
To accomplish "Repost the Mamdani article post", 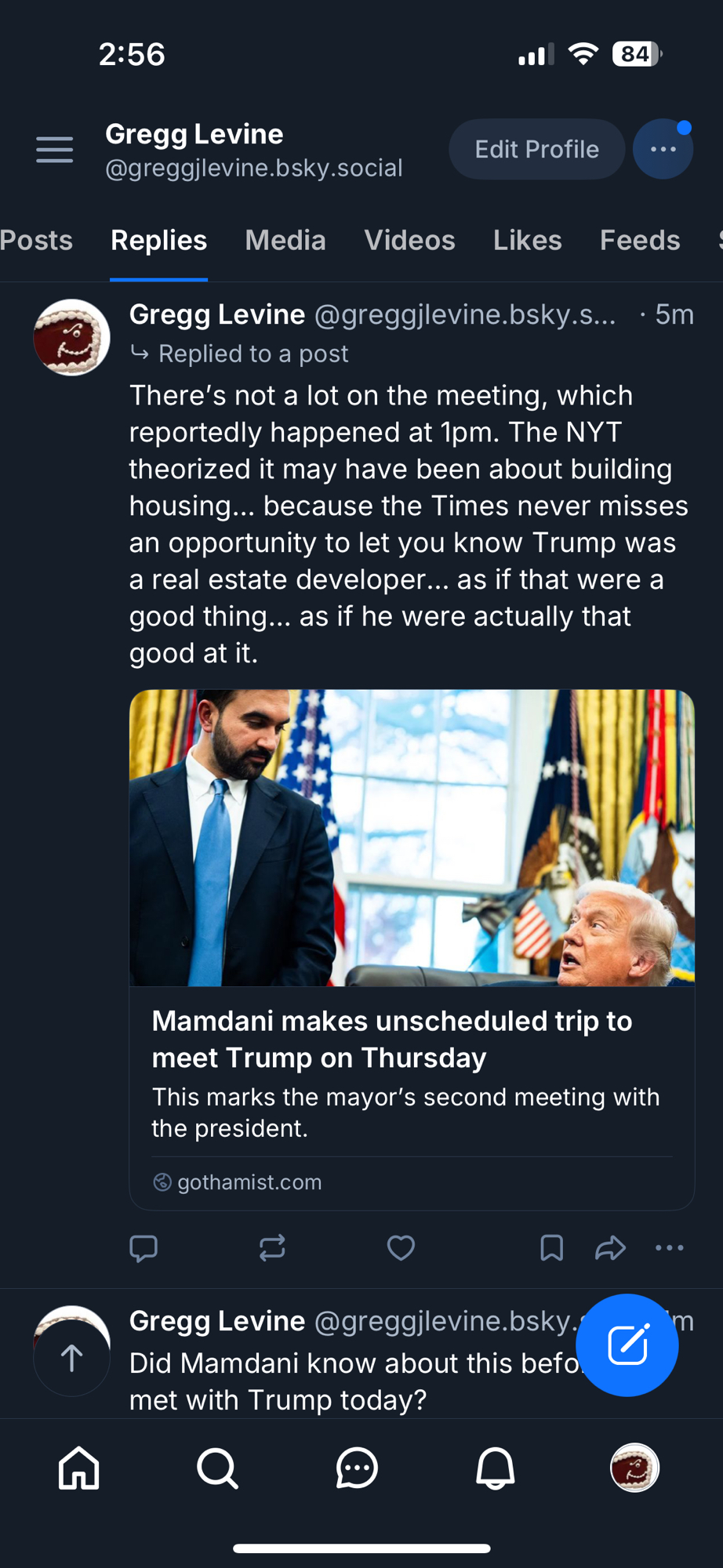I will coord(272,1247).
